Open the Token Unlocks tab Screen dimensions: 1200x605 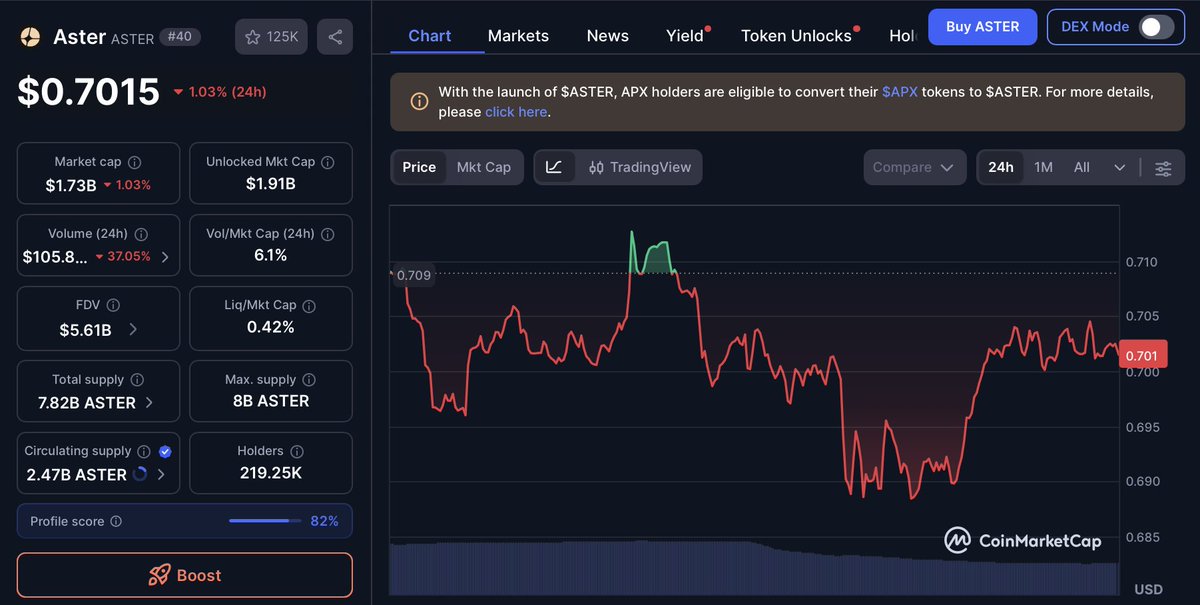point(797,36)
